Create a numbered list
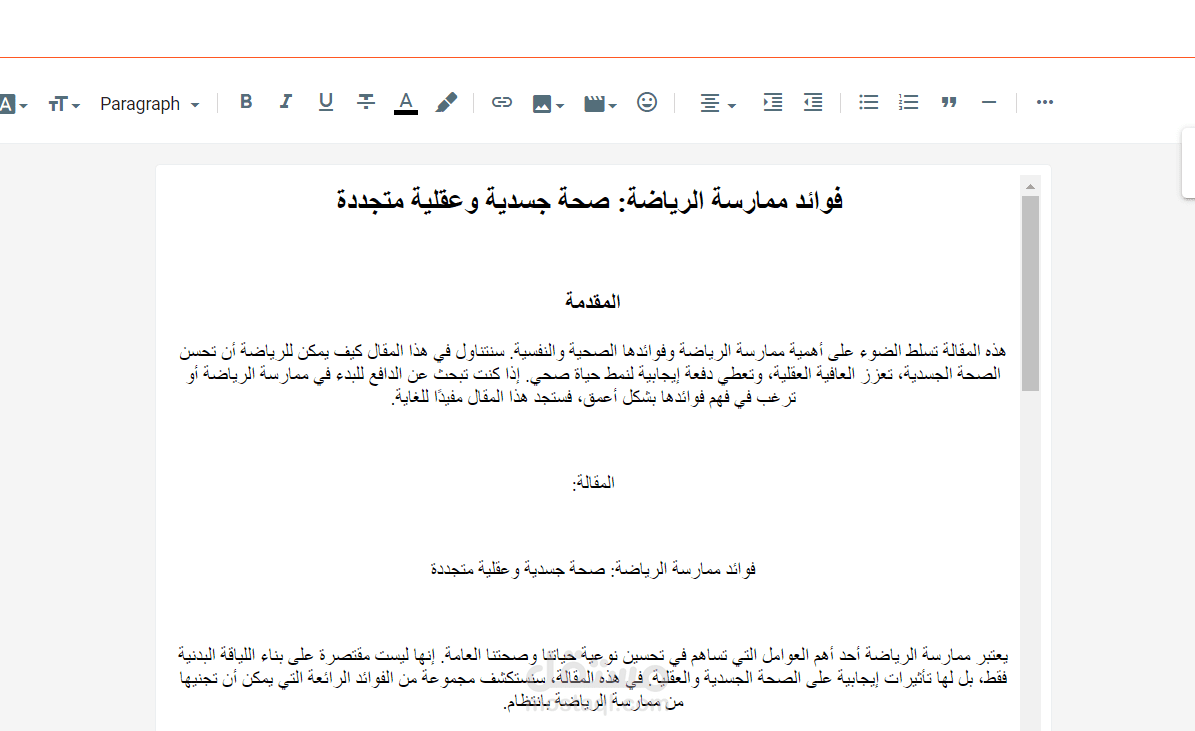Image resolution: width=1195 pixels, height=731 pixels. pos(908,102)
